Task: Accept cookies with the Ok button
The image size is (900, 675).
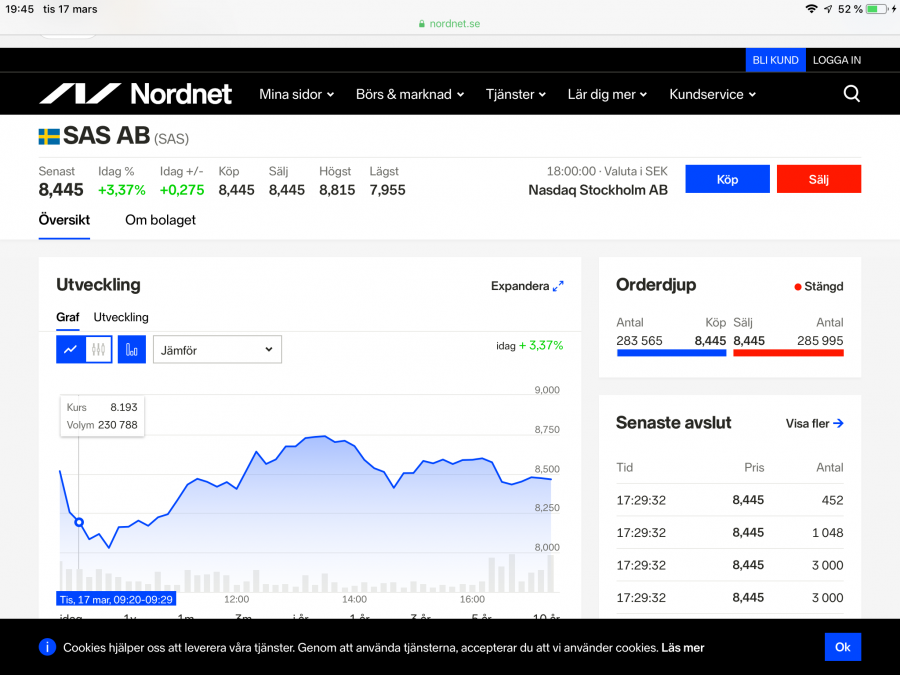Action: [842, 647]
